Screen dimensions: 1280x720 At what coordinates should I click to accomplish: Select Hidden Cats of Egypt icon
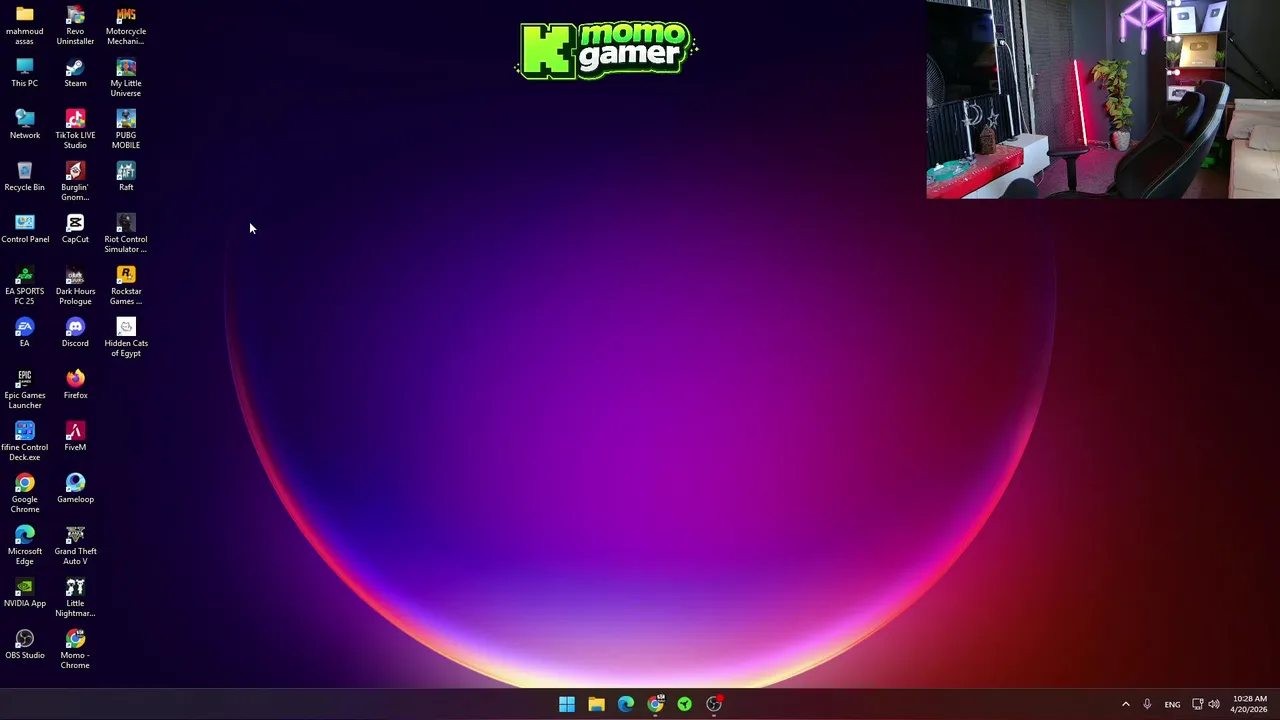click(x=126, y=338)
